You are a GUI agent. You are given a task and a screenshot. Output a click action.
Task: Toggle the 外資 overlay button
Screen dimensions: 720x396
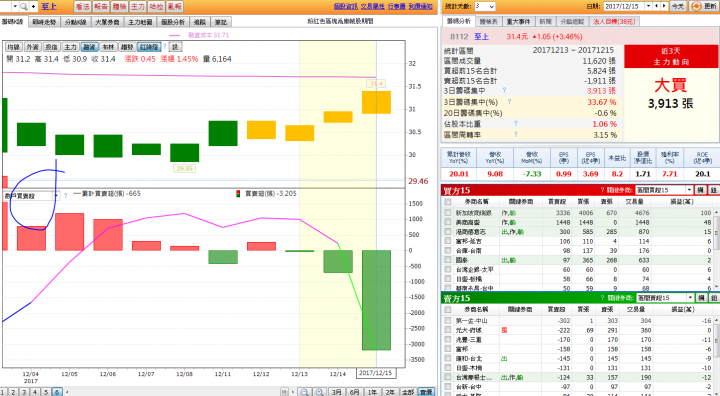click(32, 47)
